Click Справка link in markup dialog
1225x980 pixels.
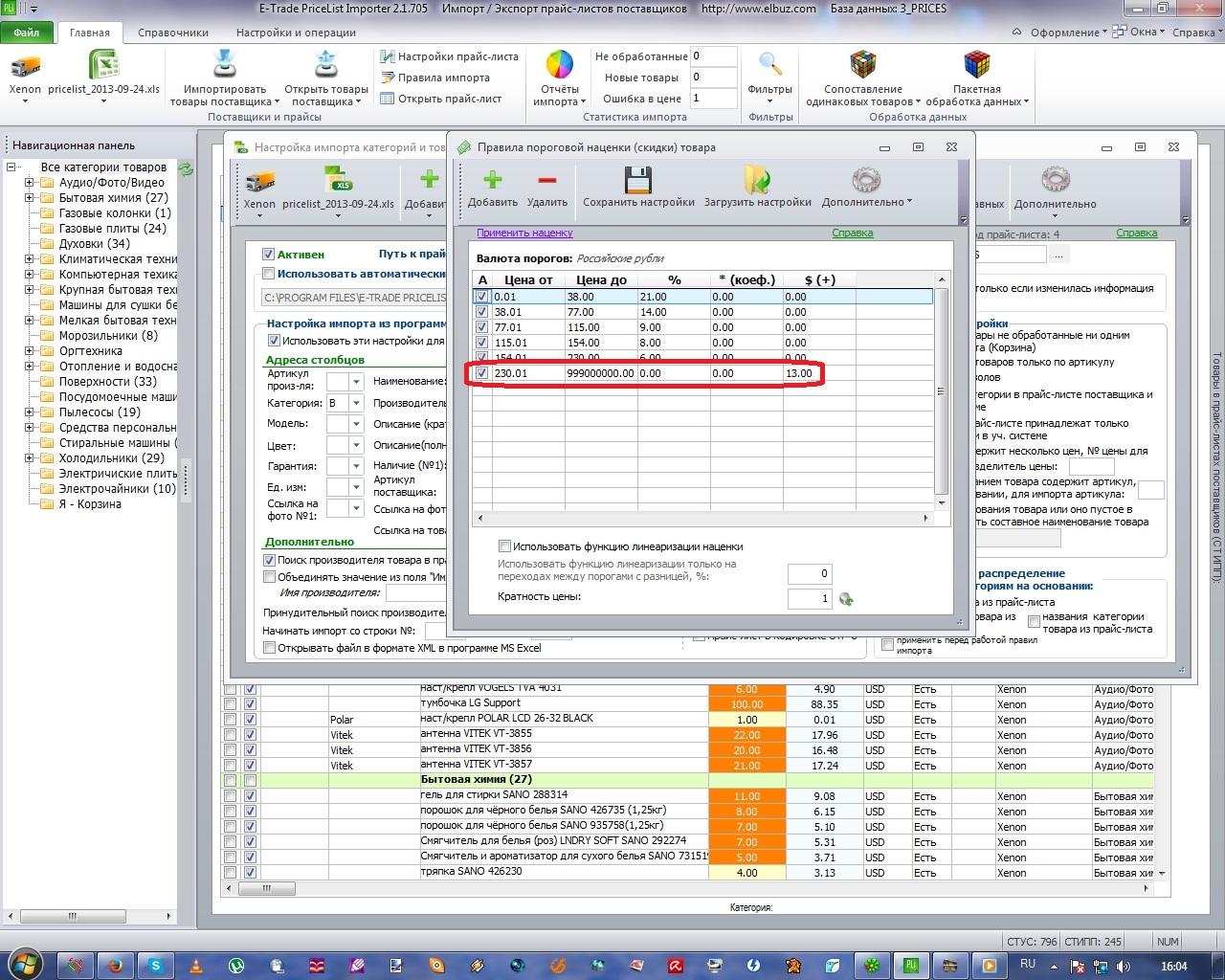click(x=853, y=233)
